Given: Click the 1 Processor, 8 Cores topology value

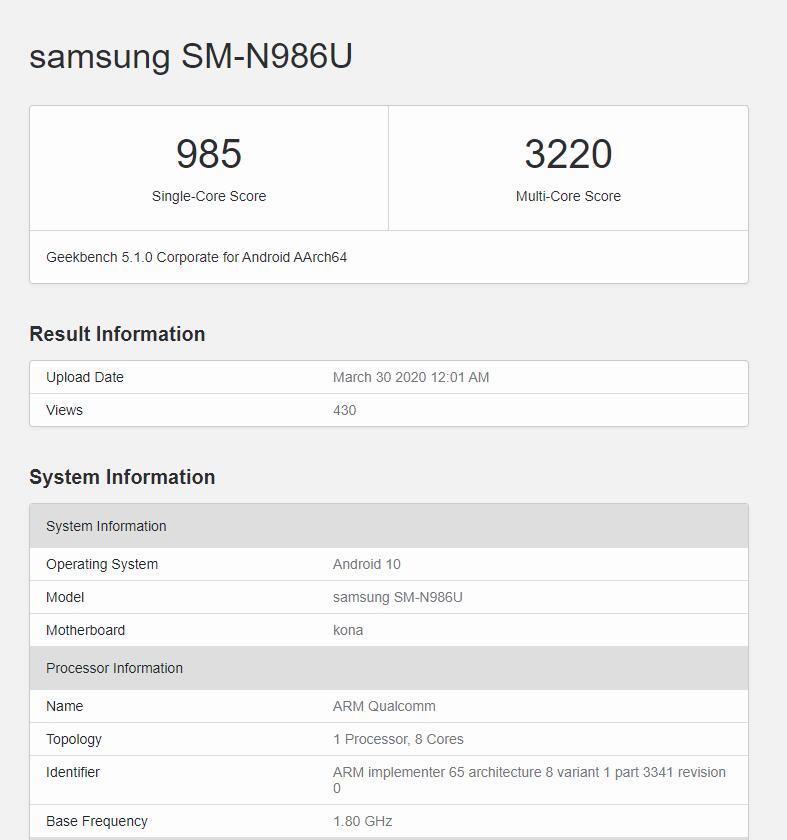Looking at the screenshot, I should point(398,739).
